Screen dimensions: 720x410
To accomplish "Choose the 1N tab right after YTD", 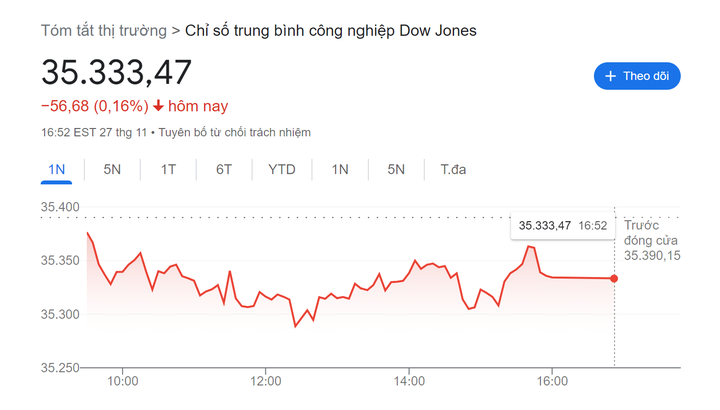I will pos(340,169).
